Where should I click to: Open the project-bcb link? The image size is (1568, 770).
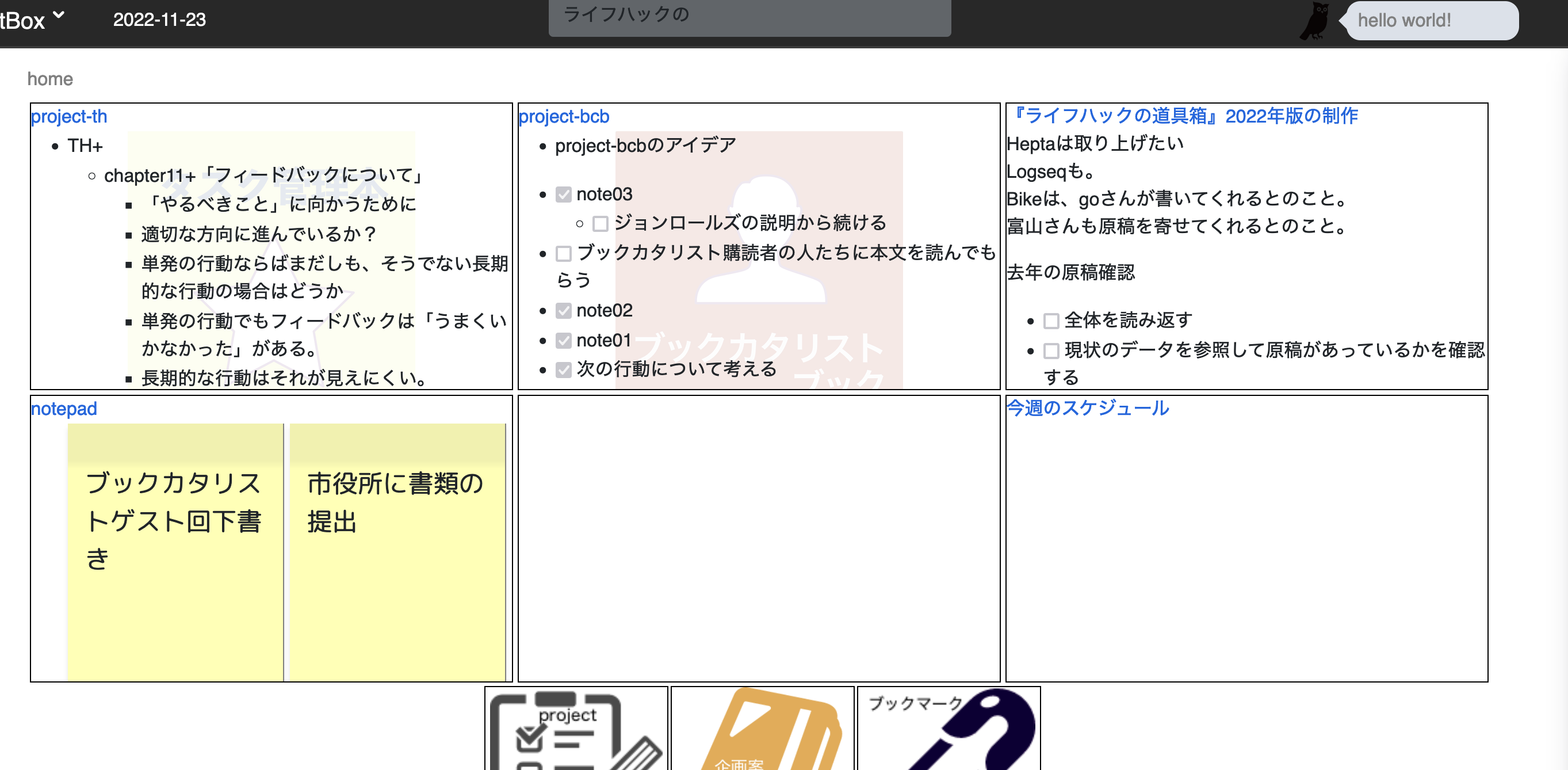point(564,116)
